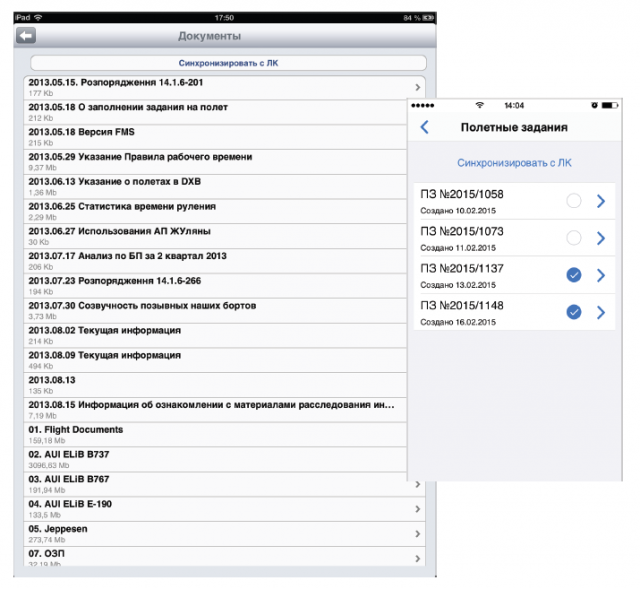Screen dimensions: 640x589
Task: Select 03. AUI ELiB B767 title
Action: click(x=69, y=479)
